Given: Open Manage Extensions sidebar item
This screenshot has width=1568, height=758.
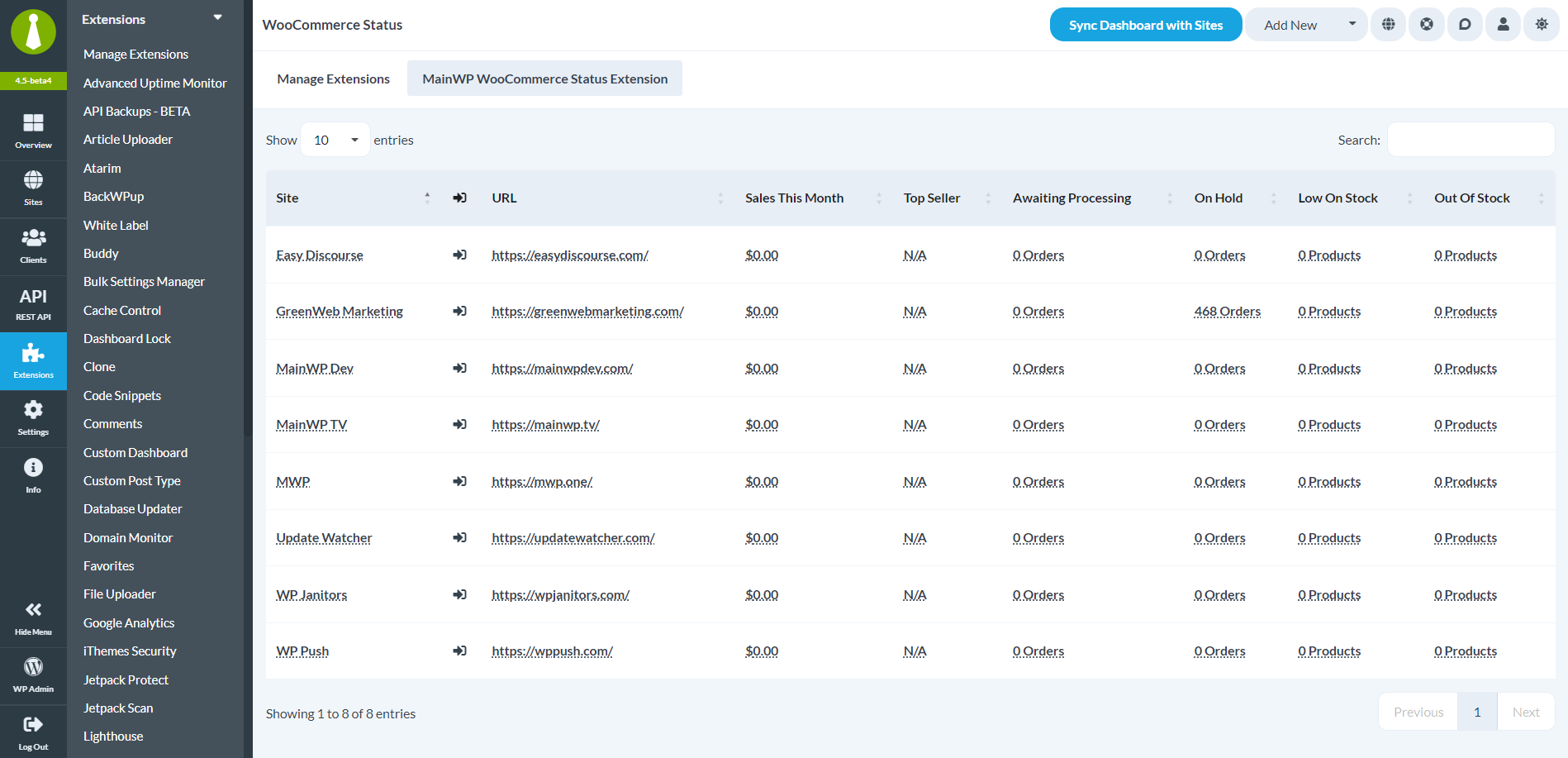Looking at the screenshot, I should pos(135,54).
